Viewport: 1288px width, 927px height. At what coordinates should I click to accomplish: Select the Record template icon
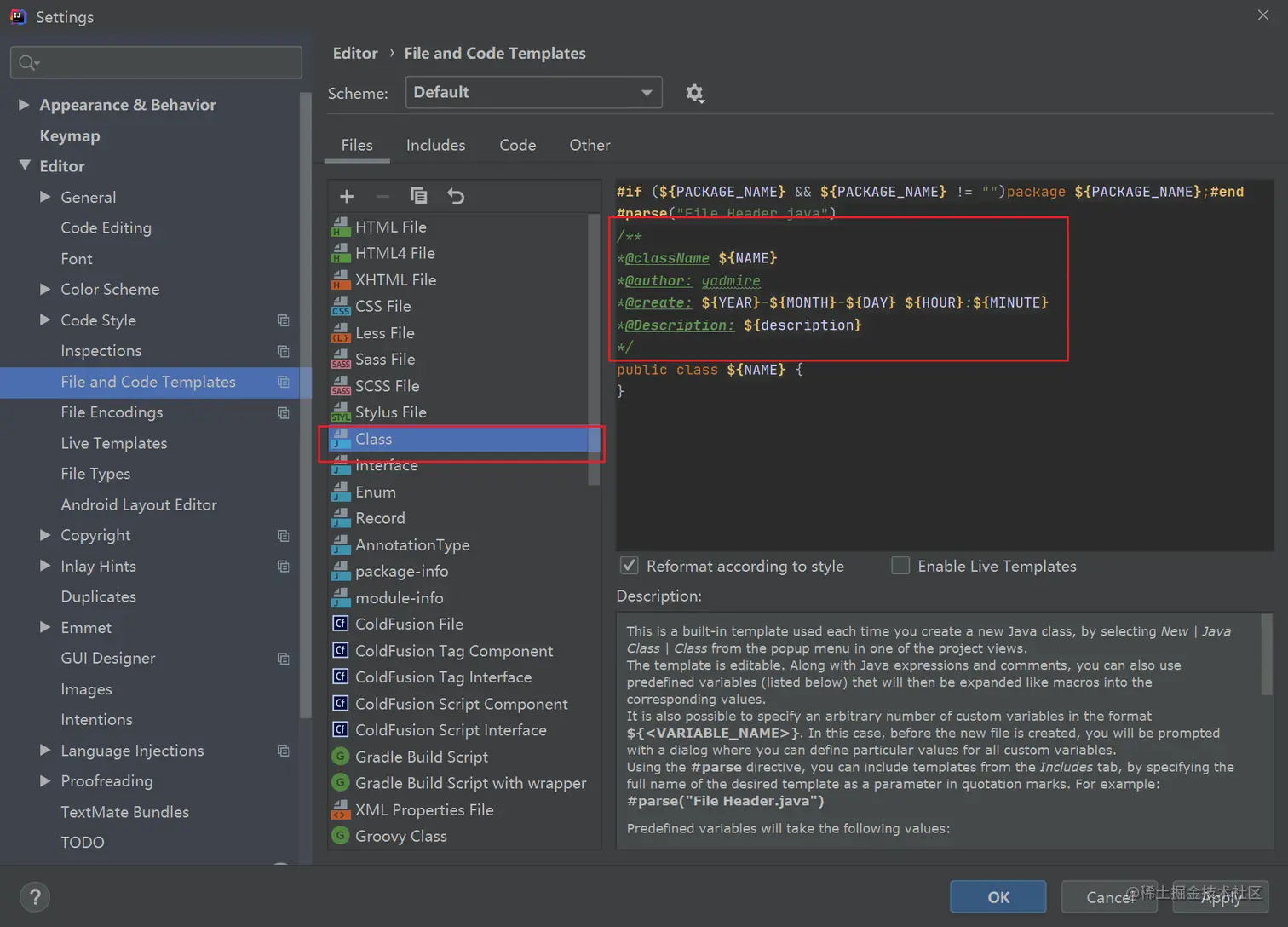click(341, 518)
